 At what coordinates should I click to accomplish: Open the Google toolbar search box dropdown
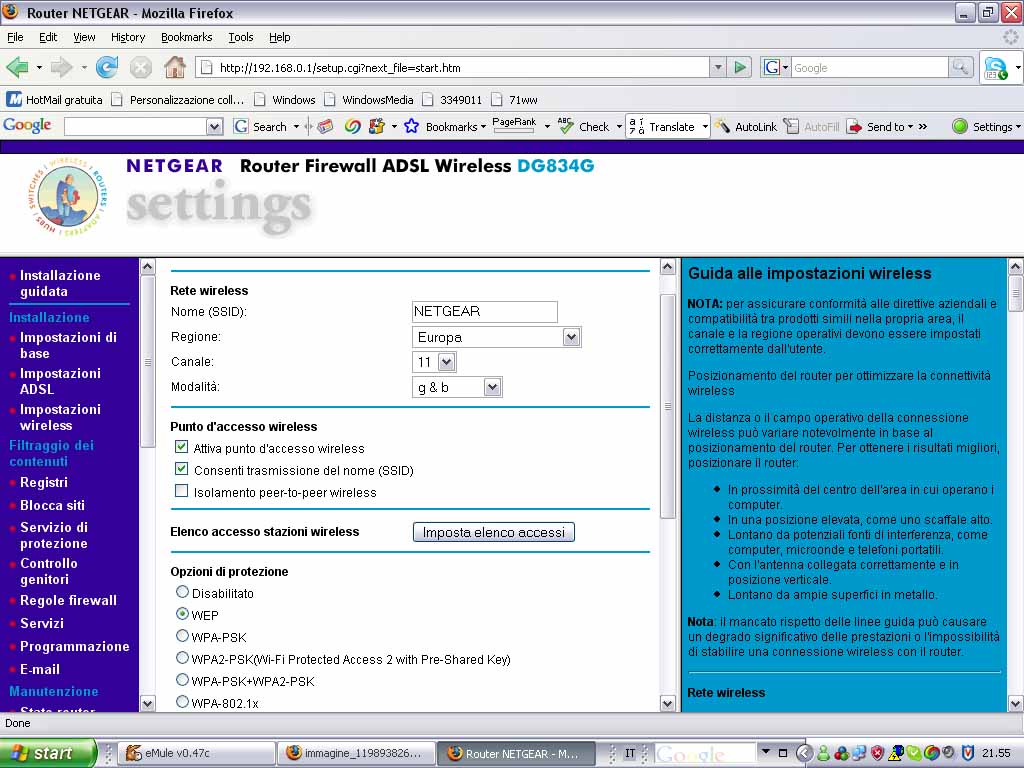point(214,127)
